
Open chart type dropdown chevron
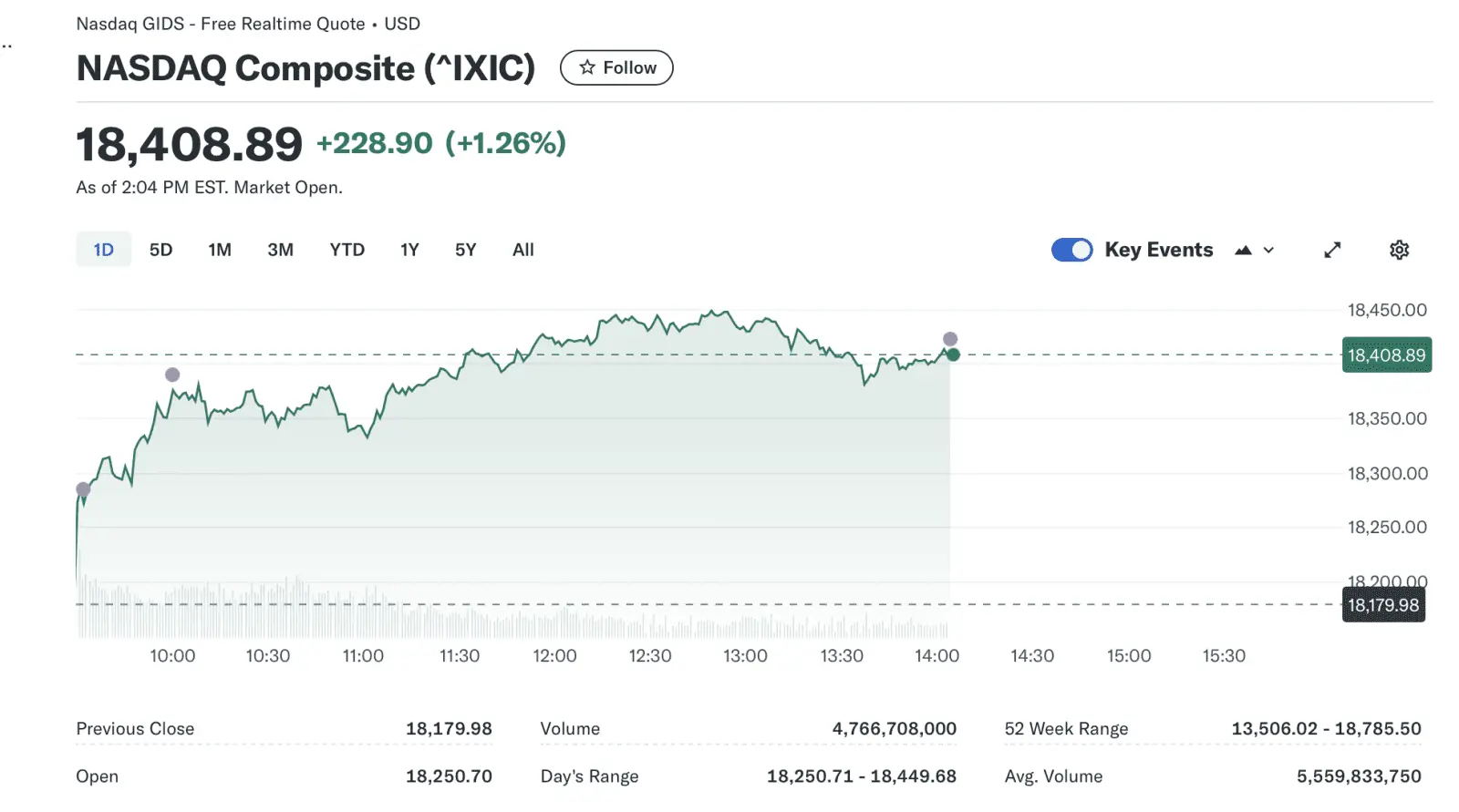coord(1268,250)
